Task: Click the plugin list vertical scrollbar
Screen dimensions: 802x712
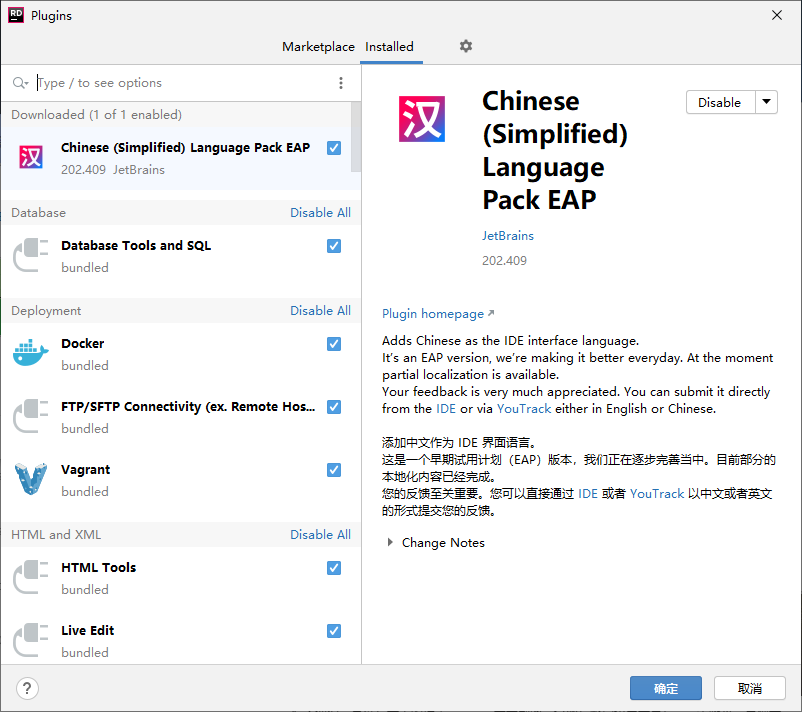Action: pos(356,137)
